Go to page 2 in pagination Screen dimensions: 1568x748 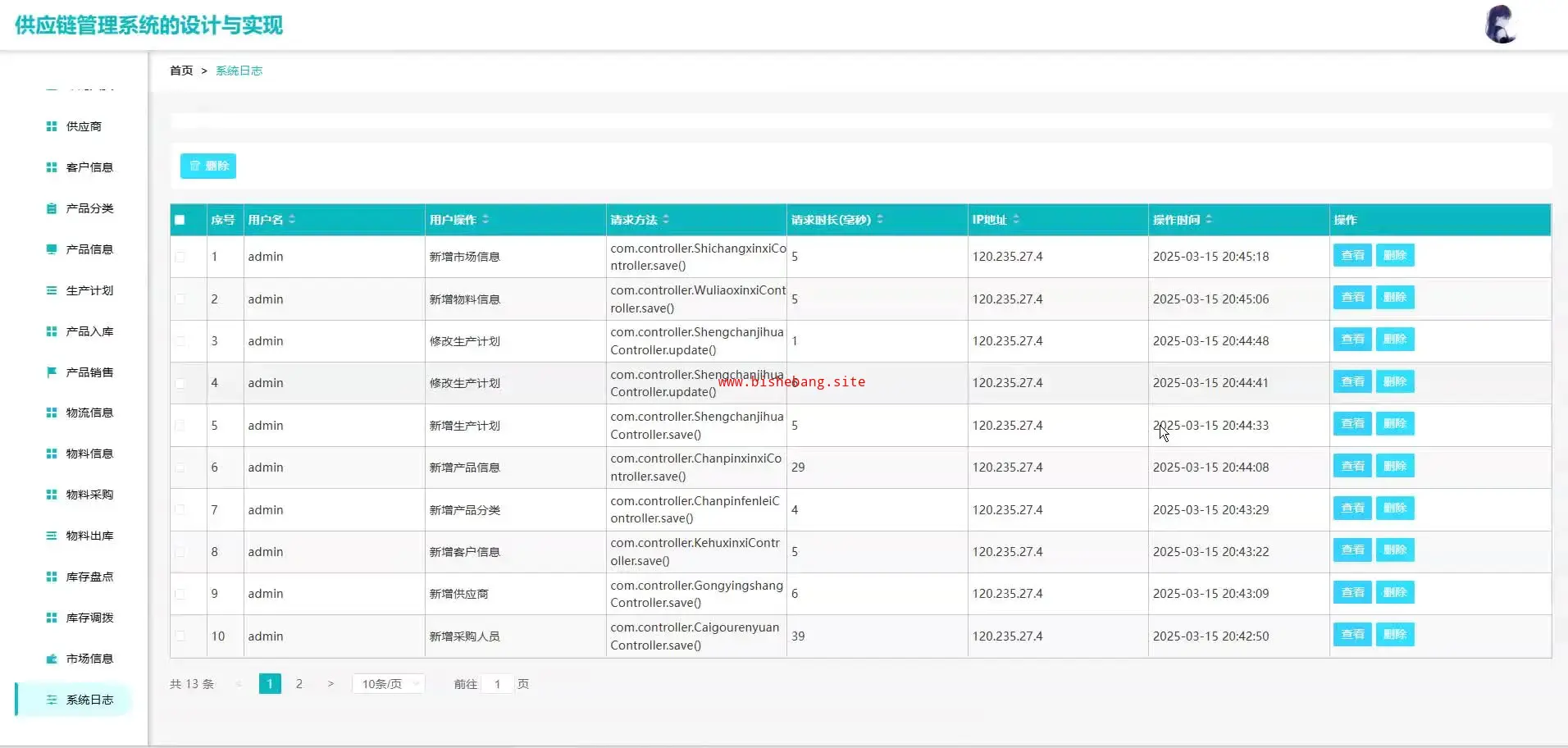click(x=299, y=684)
